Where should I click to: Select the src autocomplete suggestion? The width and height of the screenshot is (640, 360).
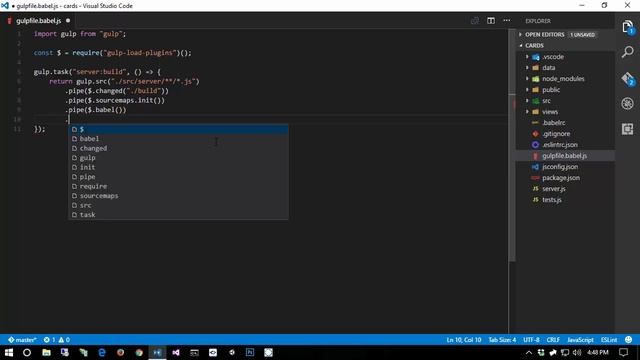[178, 205]
